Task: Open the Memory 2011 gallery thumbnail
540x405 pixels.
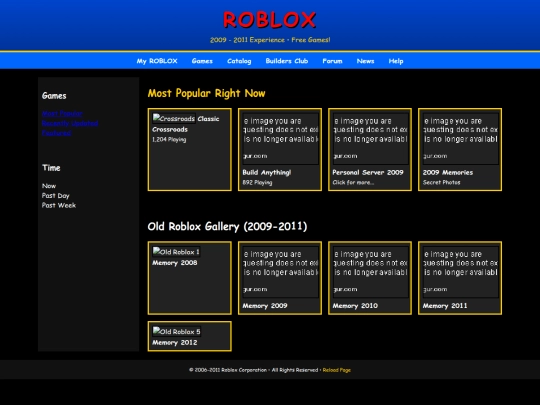Action: point(460,272)
